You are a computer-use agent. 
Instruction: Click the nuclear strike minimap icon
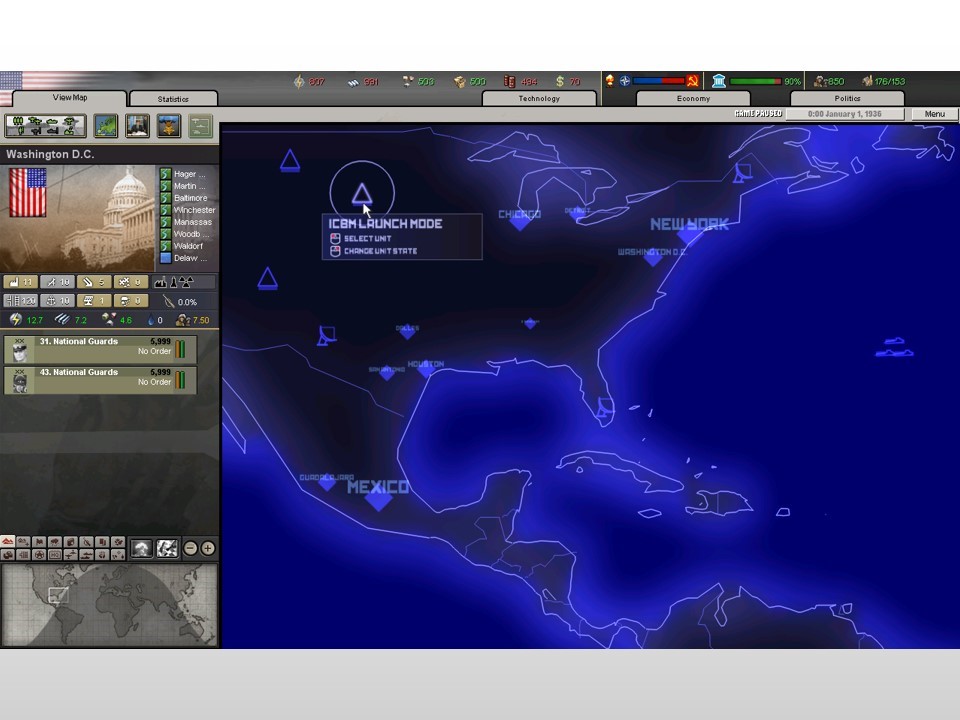pos(142,548)
